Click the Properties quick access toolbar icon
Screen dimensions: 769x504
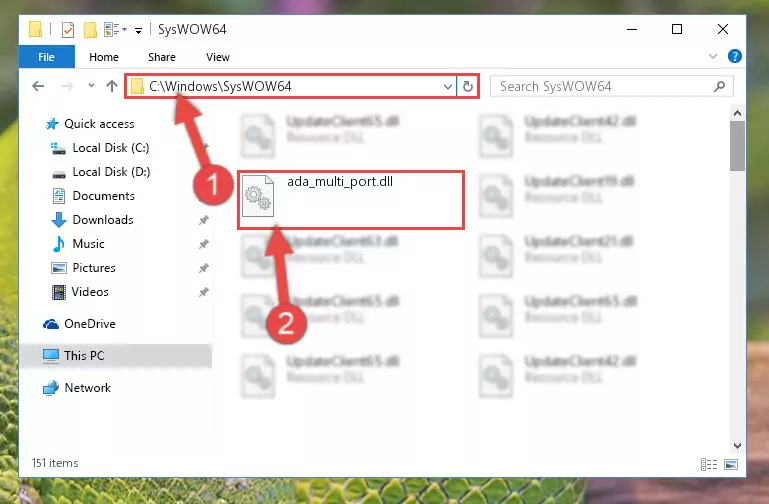[68, 30]
